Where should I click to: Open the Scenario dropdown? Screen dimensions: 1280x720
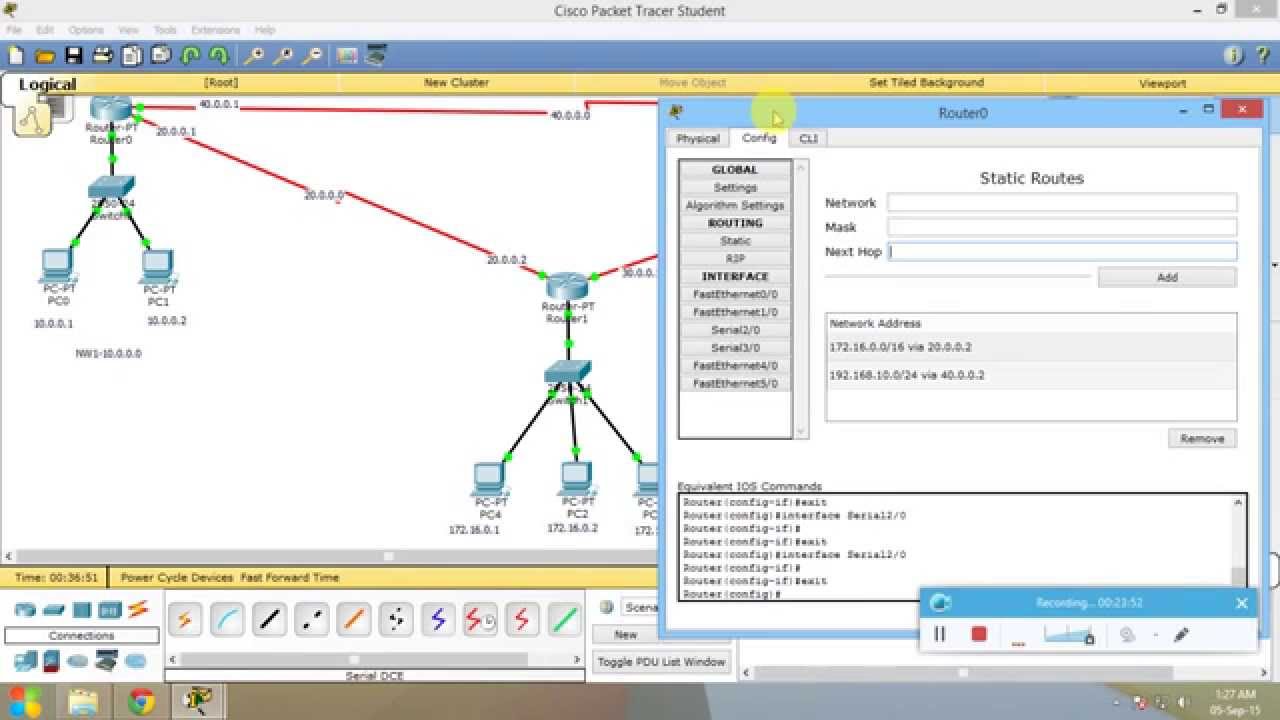[x=640, y=607]
